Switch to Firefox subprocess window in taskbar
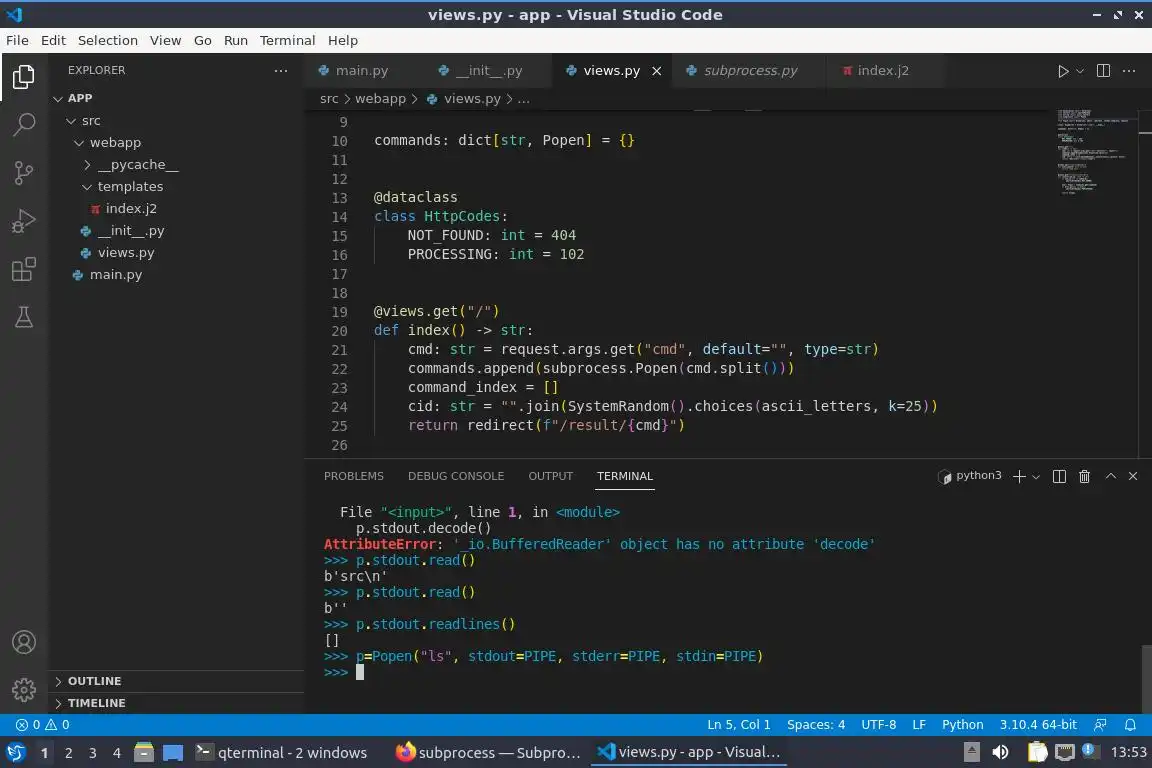 [488, 753]
